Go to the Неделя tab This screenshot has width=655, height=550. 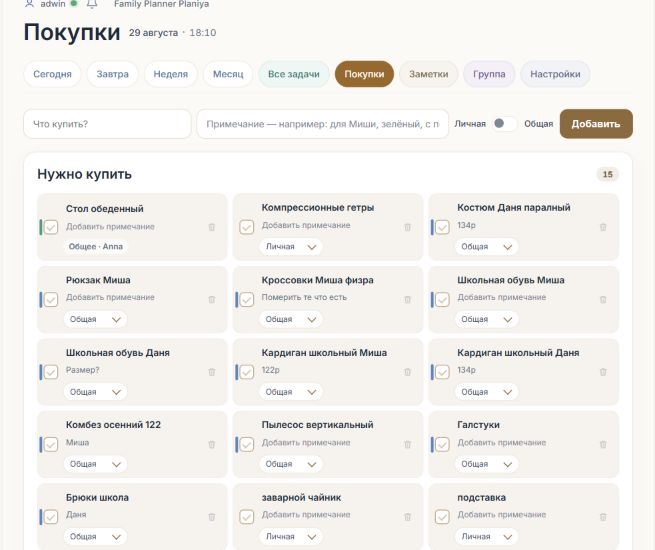click(x=170, y=74)
